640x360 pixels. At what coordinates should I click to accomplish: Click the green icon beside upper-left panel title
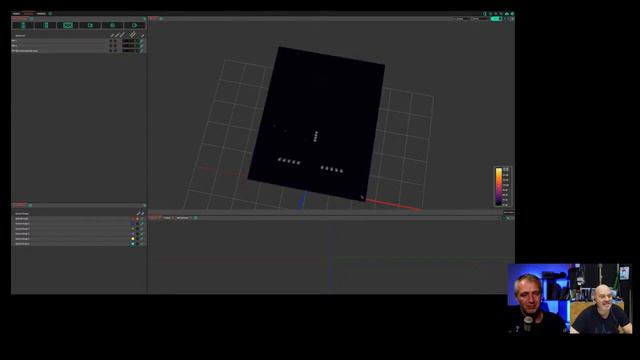coord(31,19)
